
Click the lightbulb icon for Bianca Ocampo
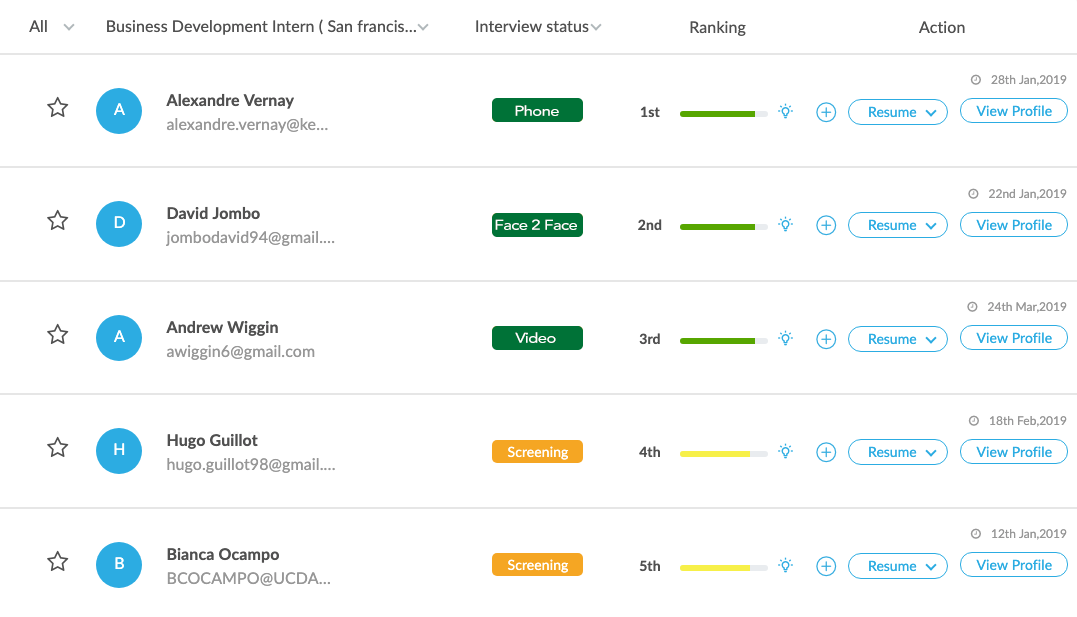786,566
